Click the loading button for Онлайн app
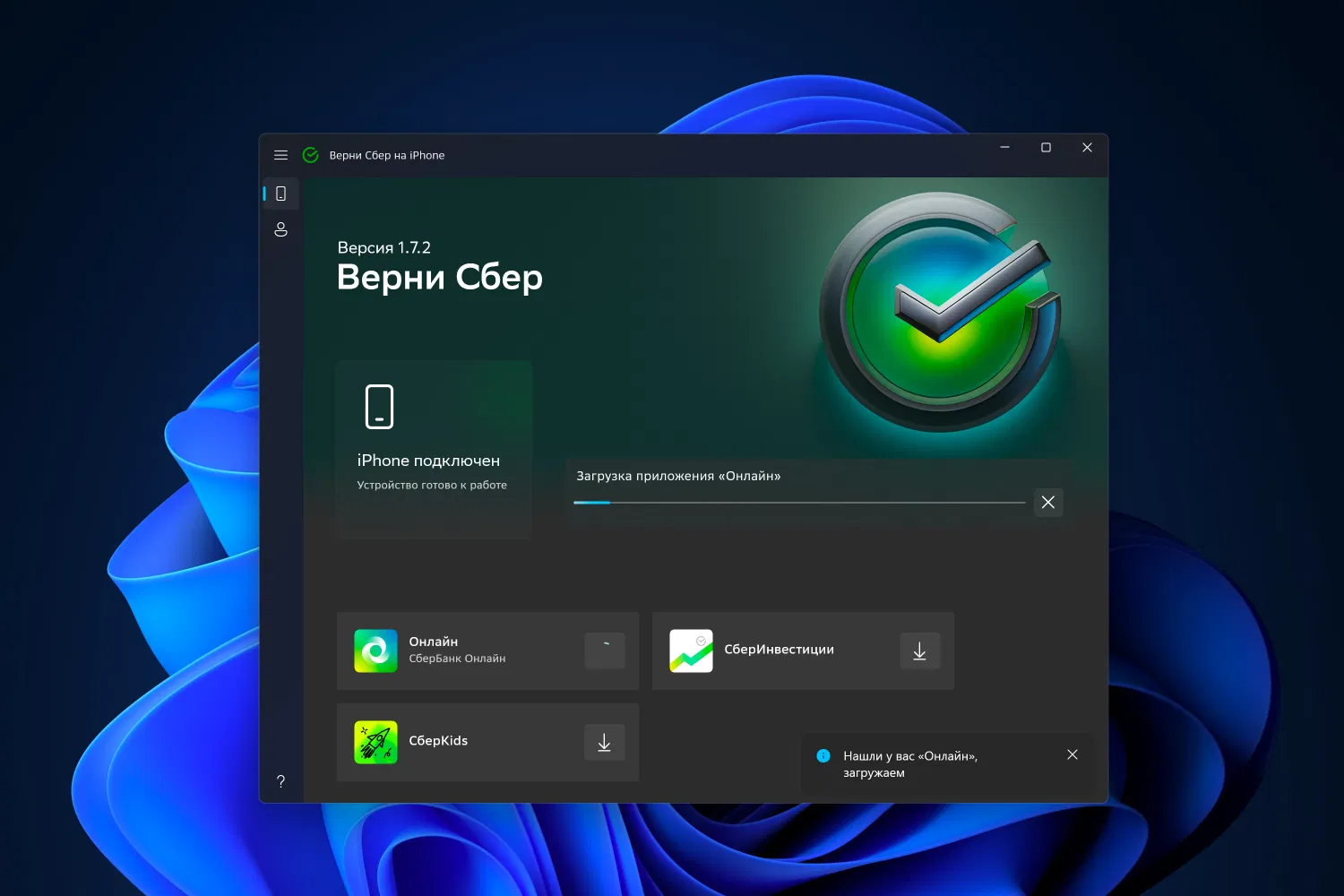The width and height of the screenshot is (1344, 896). click(605, 650)
